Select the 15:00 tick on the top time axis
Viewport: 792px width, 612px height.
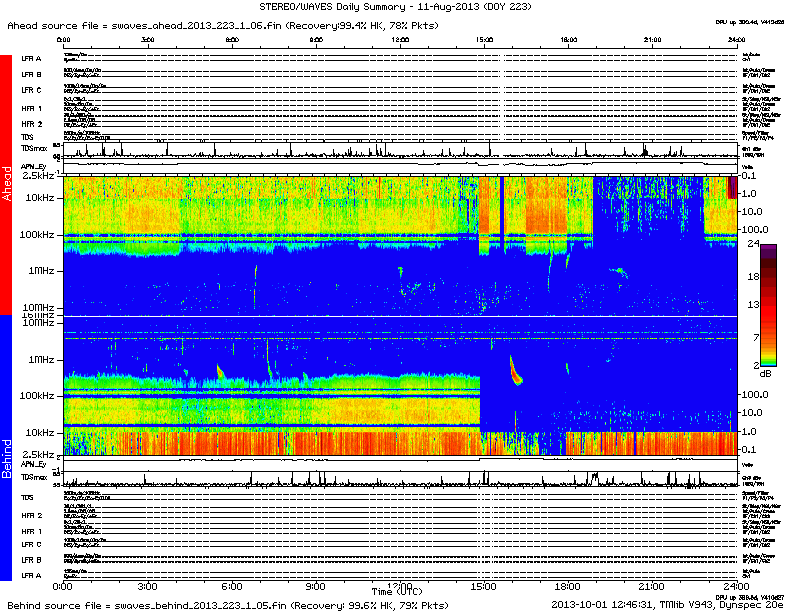[485, 40]
